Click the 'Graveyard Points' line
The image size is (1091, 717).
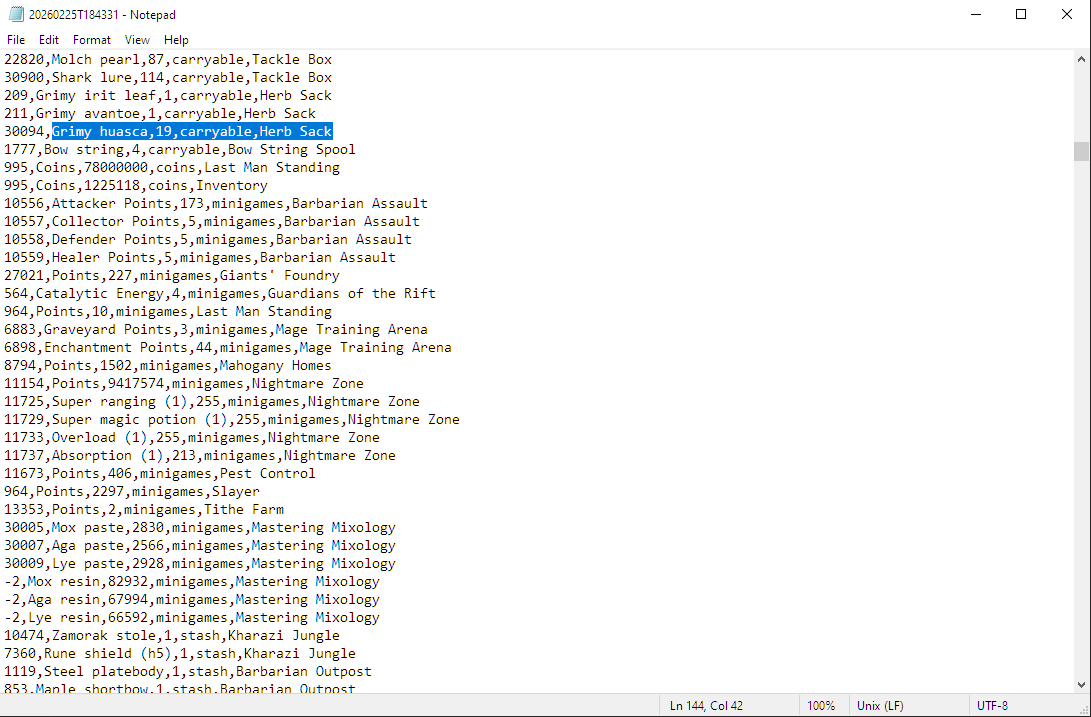pos(216,330)
